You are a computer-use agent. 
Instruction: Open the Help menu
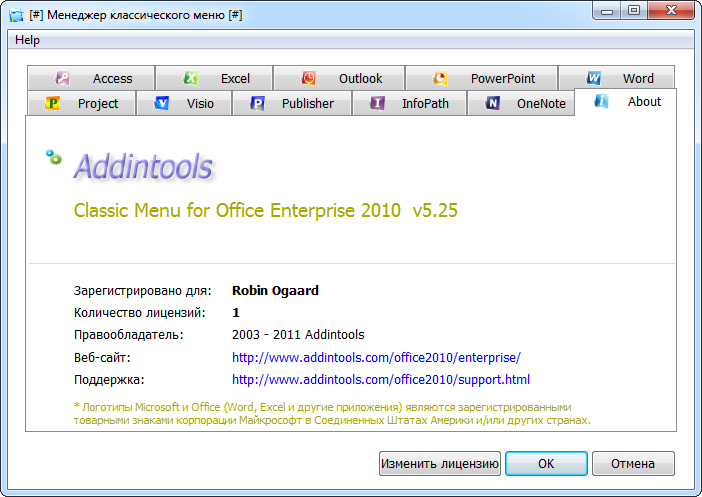[27, 40]
